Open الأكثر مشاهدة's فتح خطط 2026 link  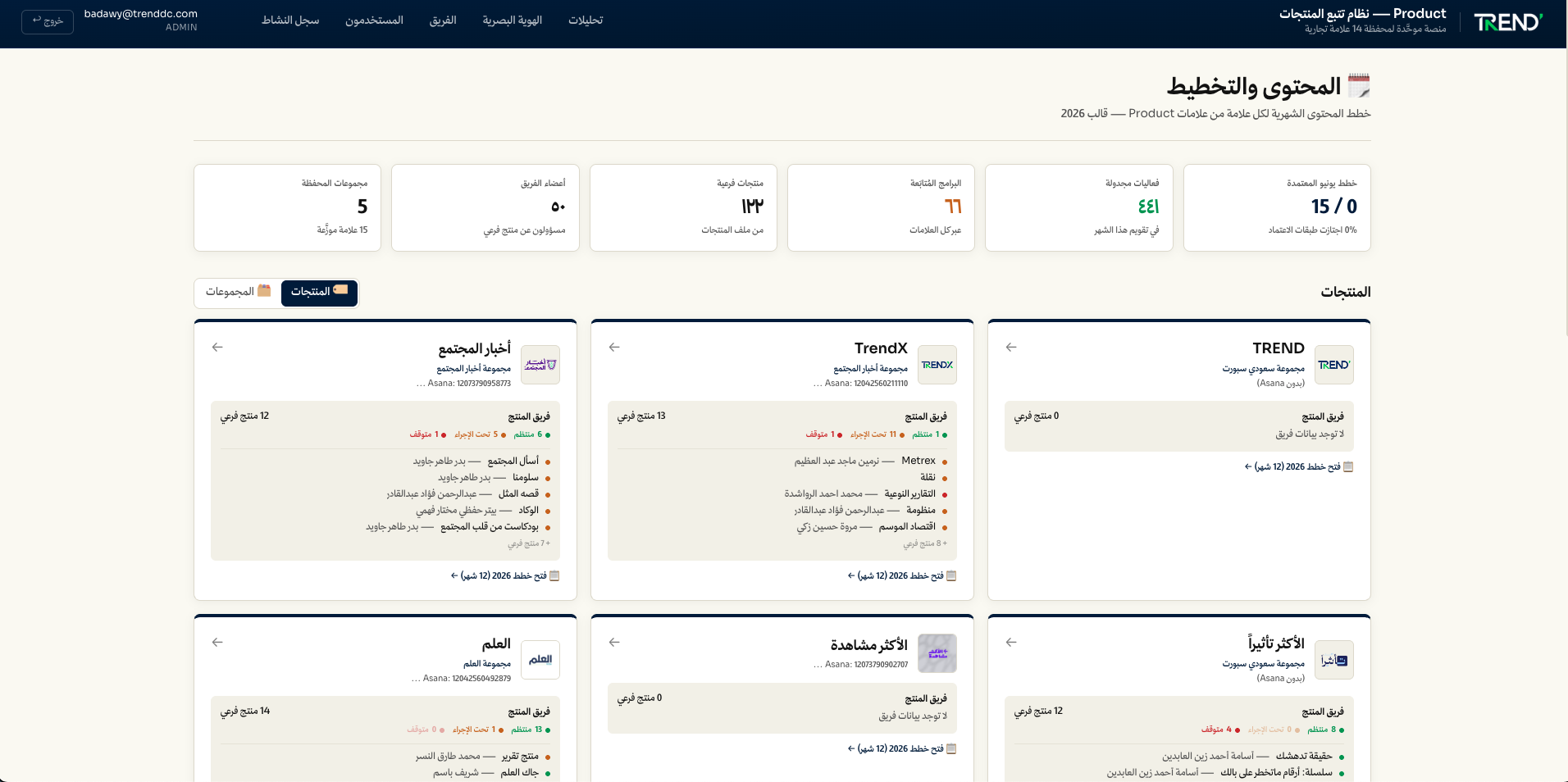[902, 748]
